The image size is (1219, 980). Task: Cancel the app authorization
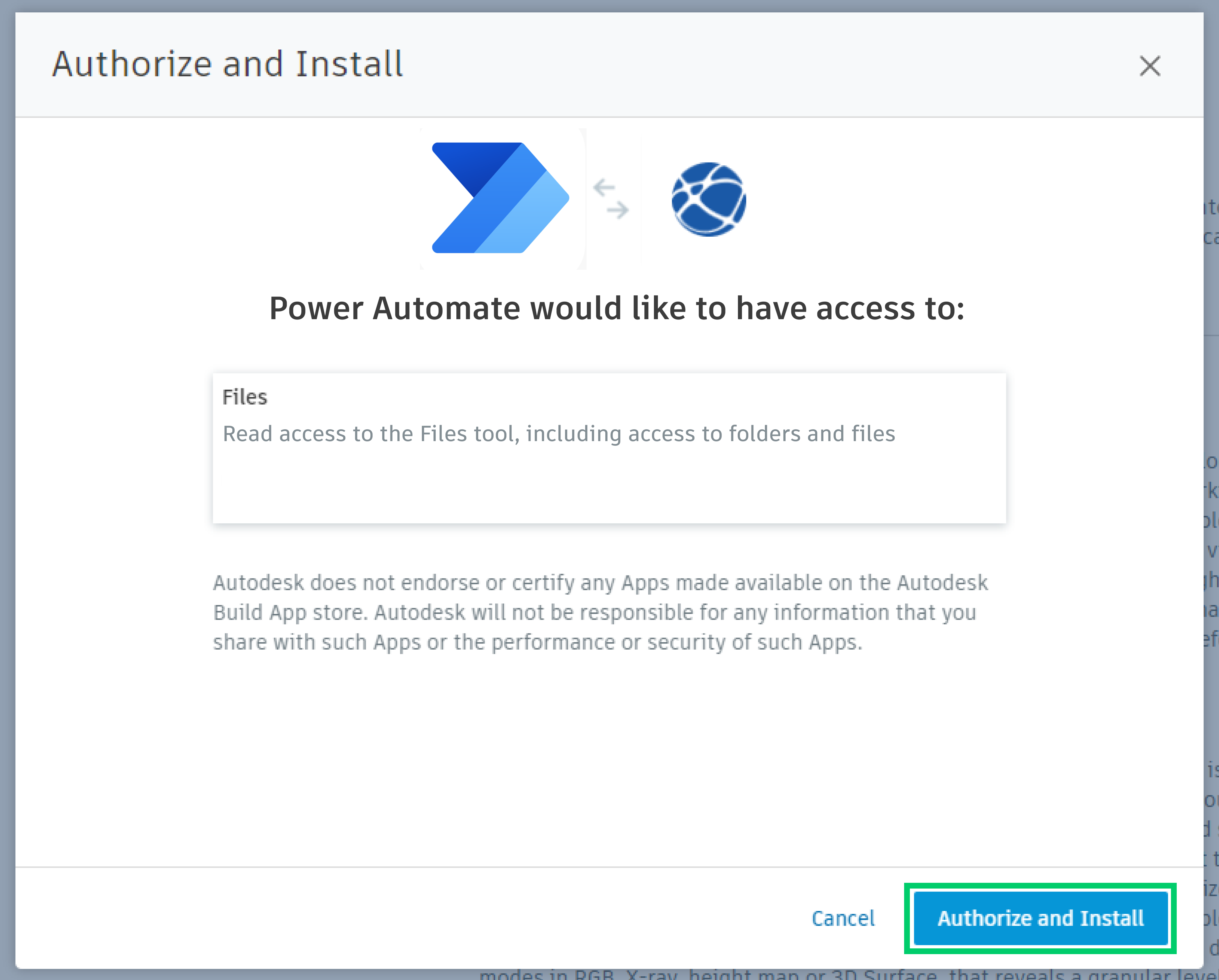(x=843, y=918)
